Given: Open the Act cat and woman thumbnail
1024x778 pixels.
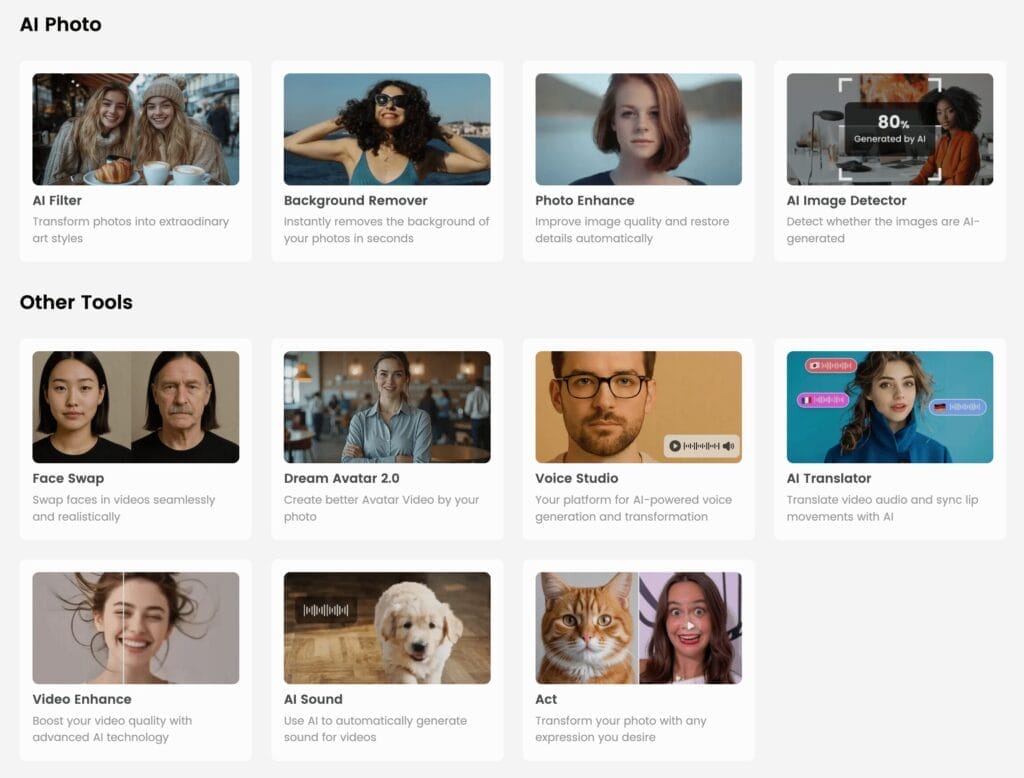Looking at the screenshot, I should coord(638,628).
